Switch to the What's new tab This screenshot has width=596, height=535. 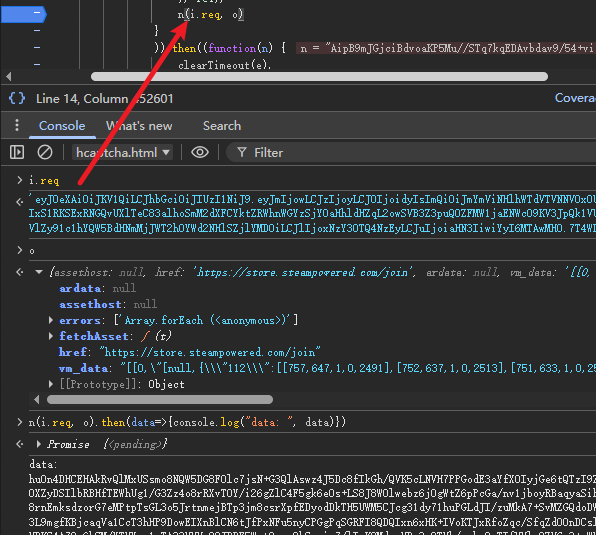point(139,126)
